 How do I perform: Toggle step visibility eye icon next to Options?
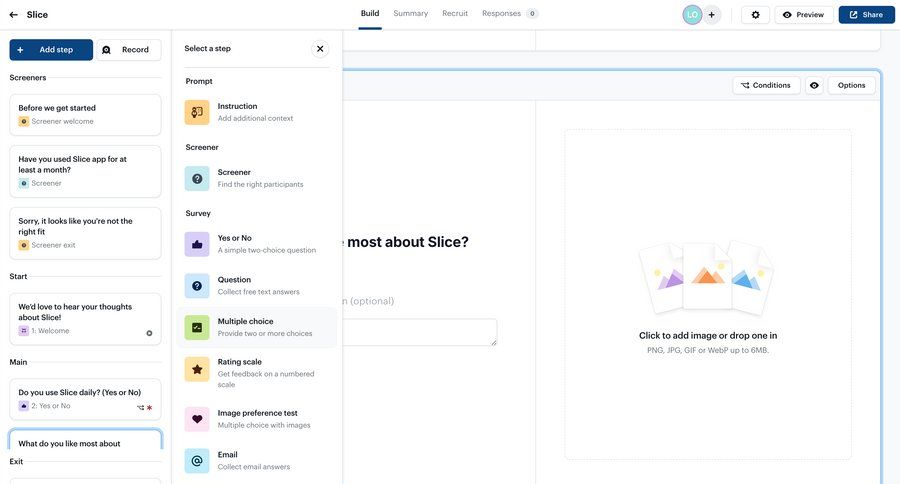(814, 86)
